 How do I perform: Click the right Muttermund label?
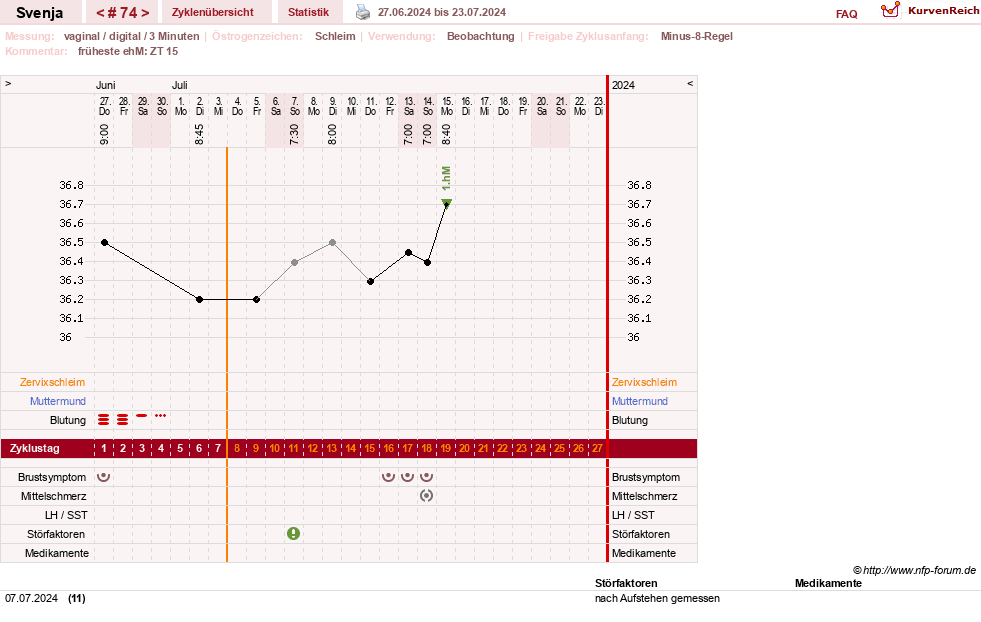tap(639, 401)
